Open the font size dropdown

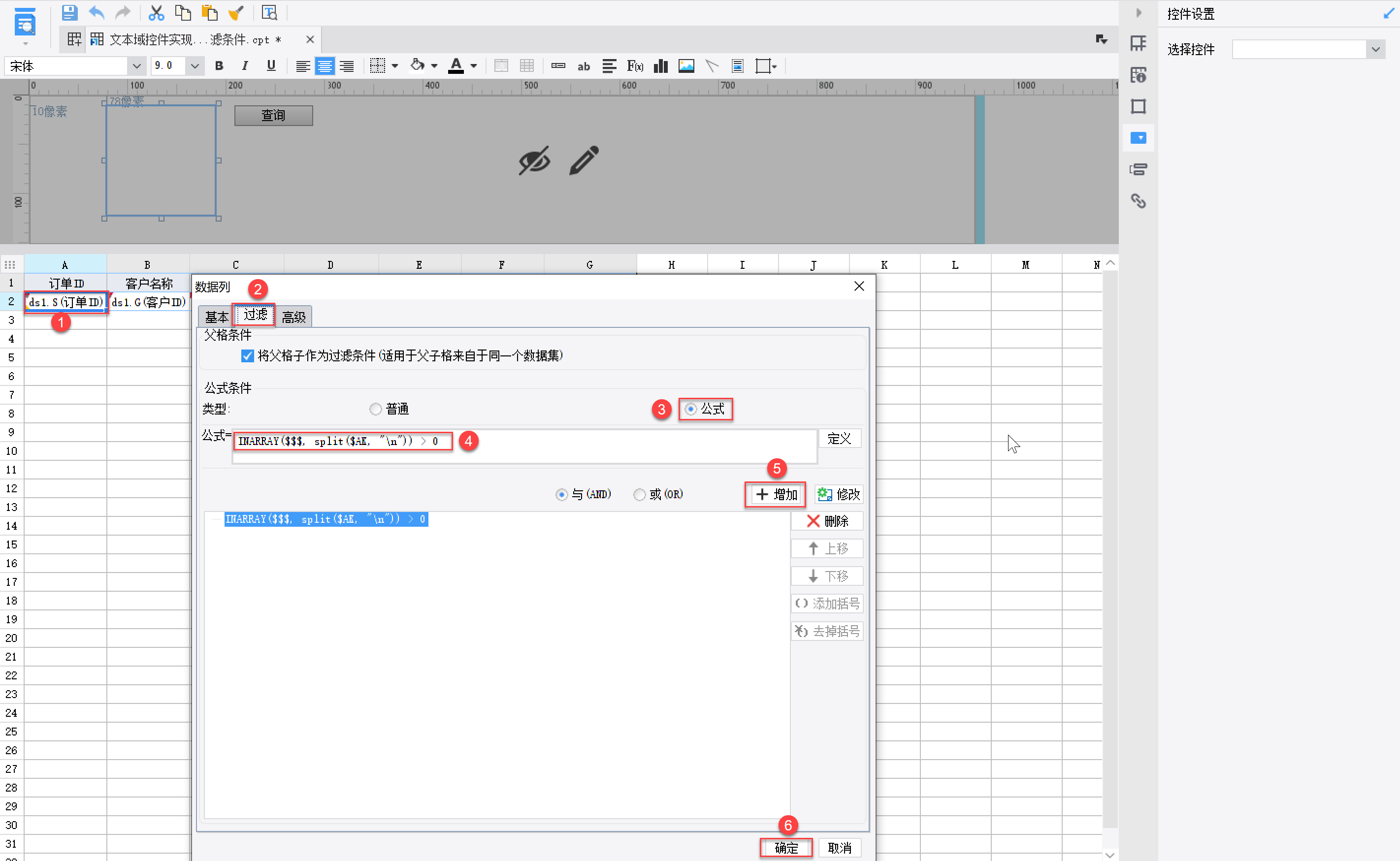pyautogui.click(x=194, y=66)
